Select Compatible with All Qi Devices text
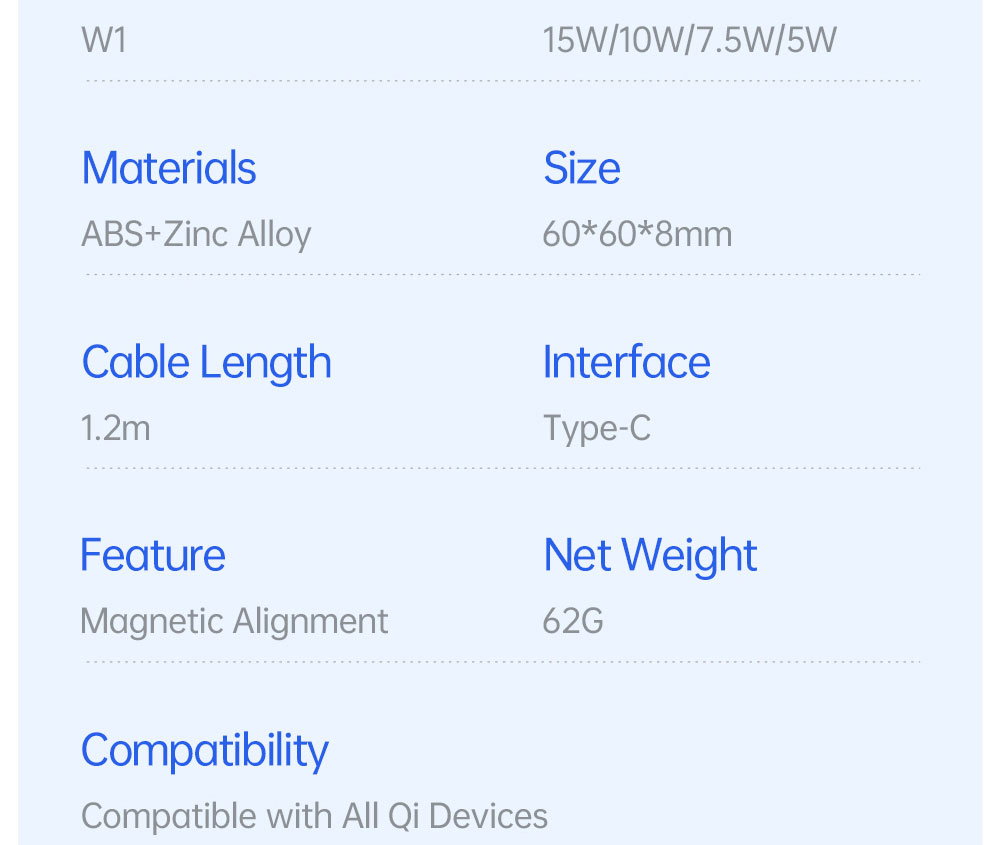 click(314, 816)
